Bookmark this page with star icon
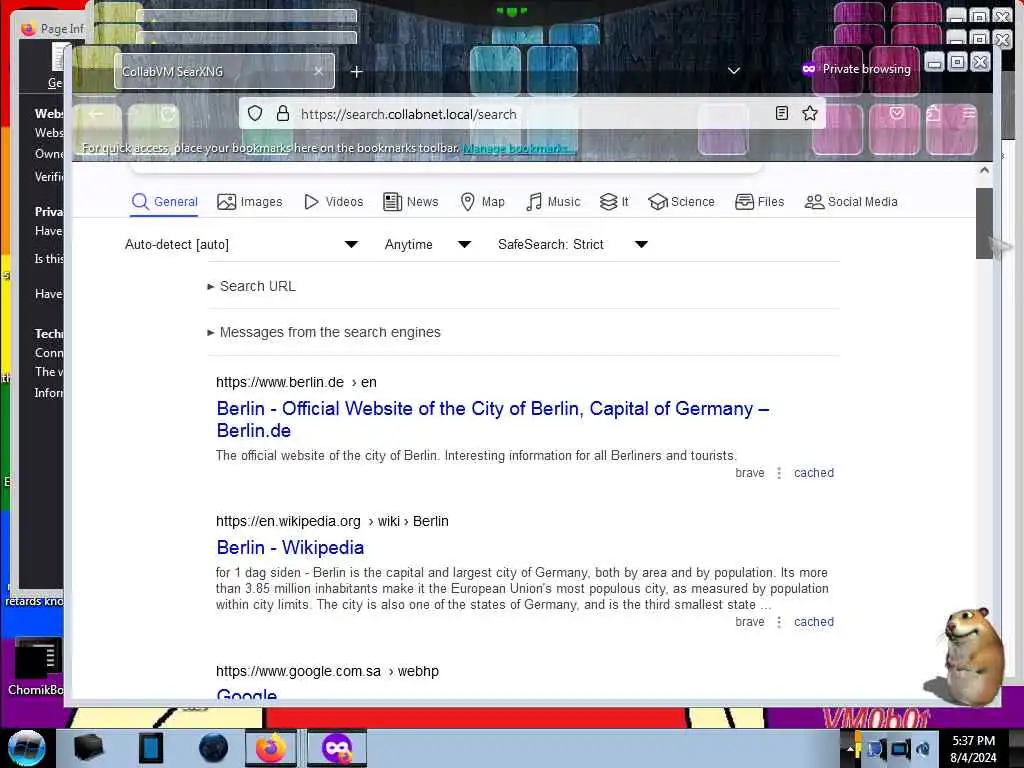This screenshot has width=1024, height=768. coord(810,113)
